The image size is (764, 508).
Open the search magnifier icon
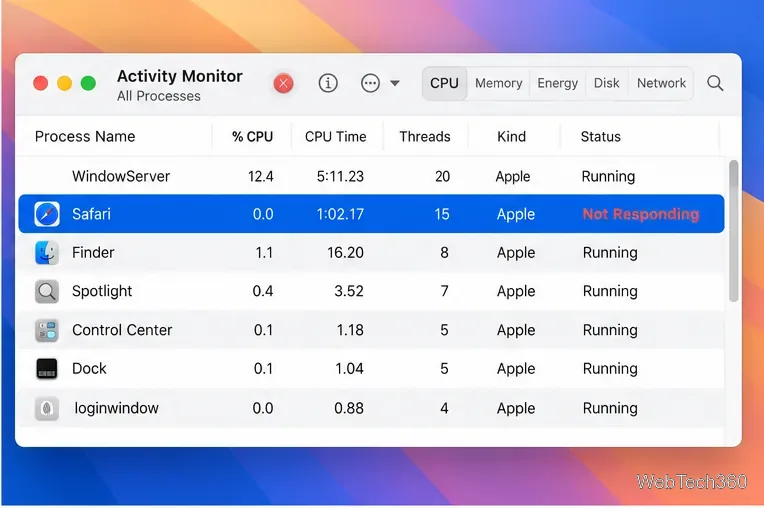click(x=715, y=83)
